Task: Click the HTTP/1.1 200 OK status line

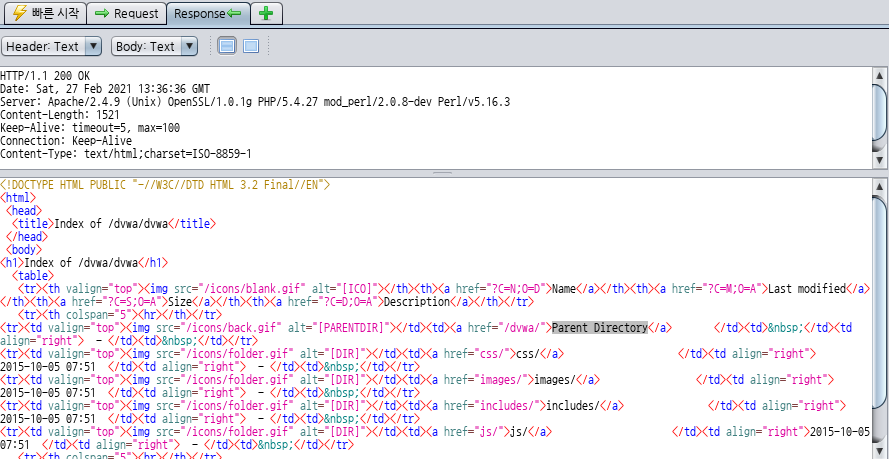Action: tap(45, 75)
